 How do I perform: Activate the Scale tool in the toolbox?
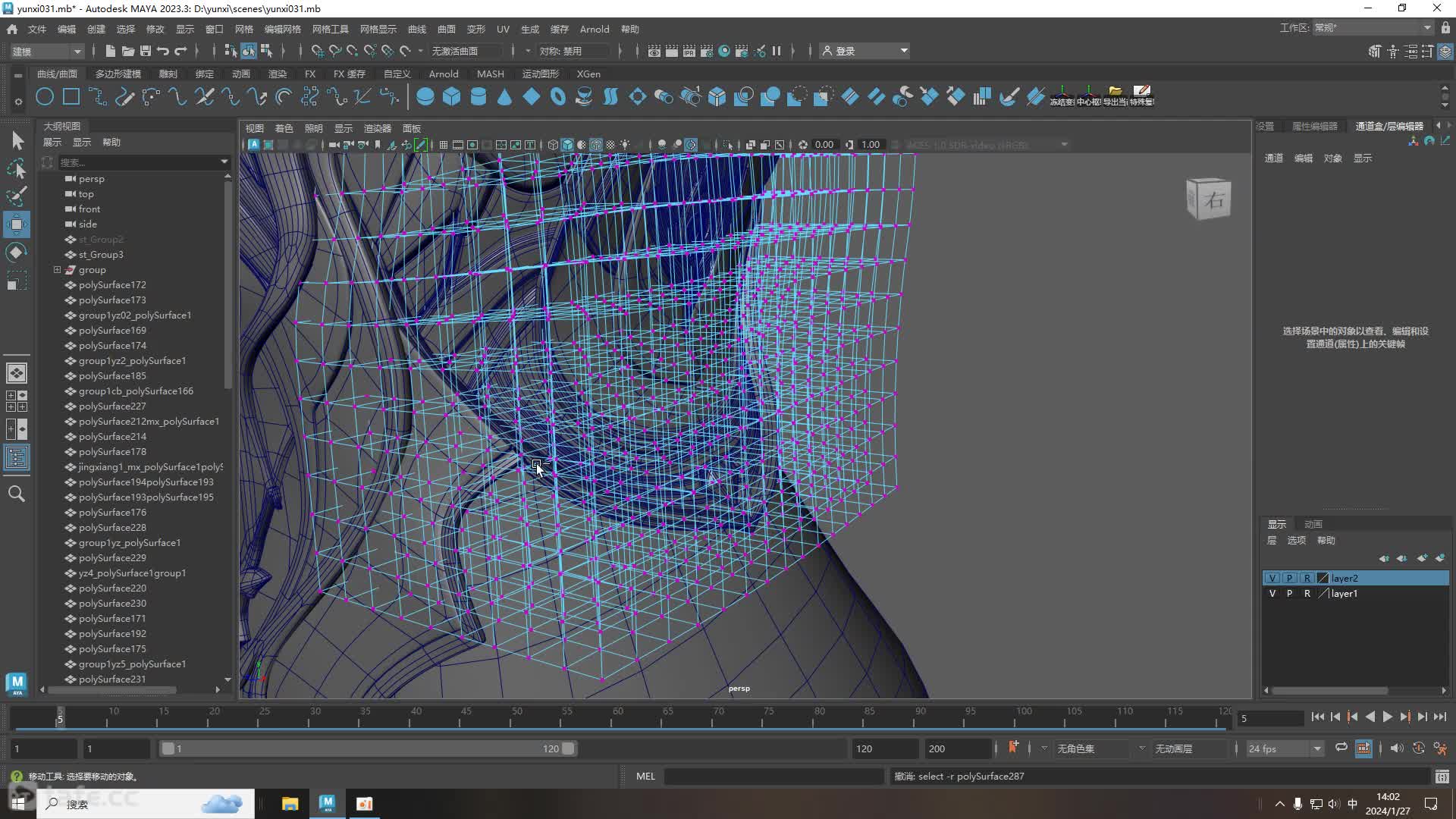coord(17,281)
